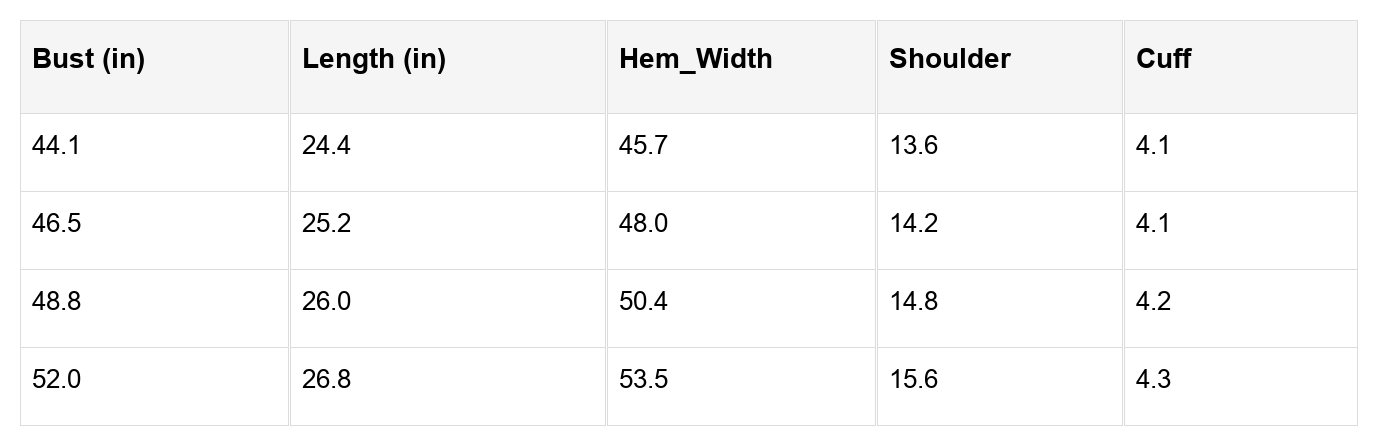
Task: Select the bust cell 52.0
Action: [56, 380]
